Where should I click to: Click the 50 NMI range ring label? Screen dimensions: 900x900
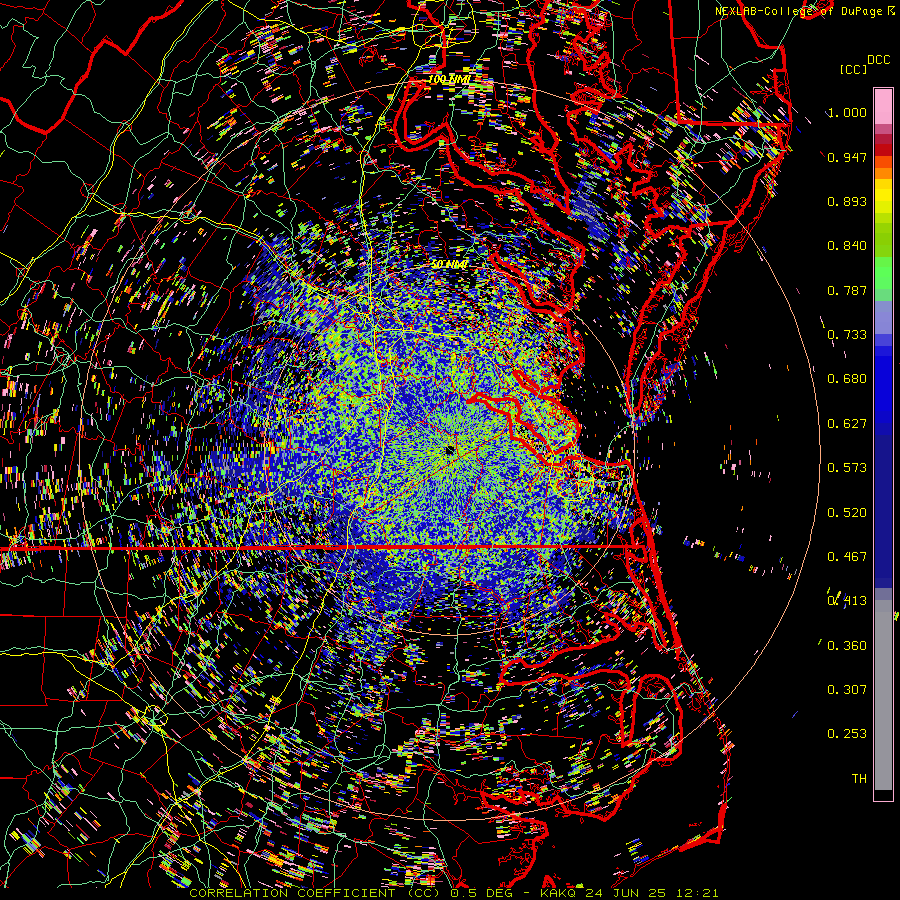pyautogui.click(x=449, y=265)
